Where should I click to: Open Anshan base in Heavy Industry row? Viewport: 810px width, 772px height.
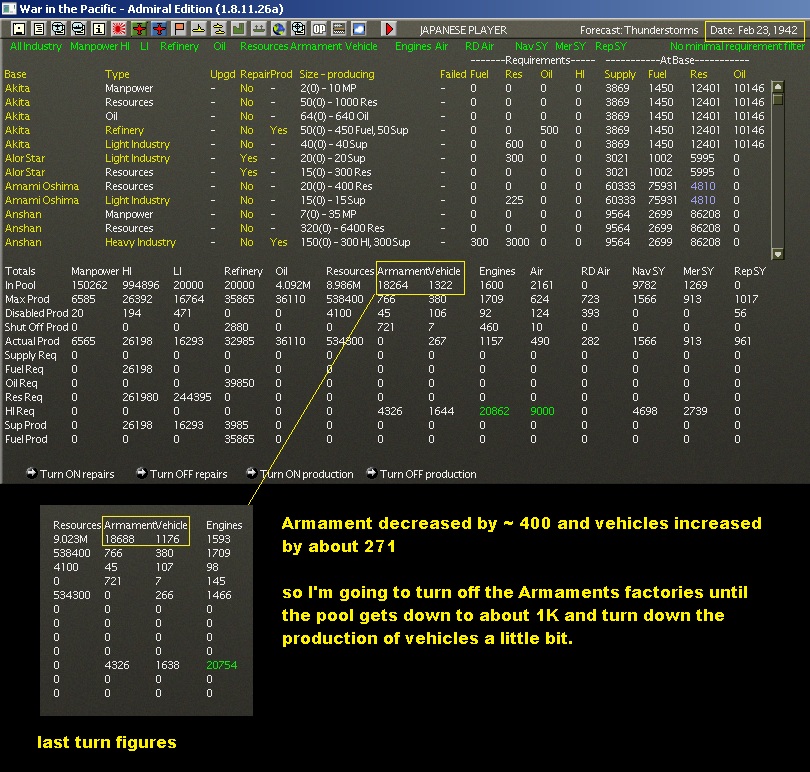click(x=23, y=242)
